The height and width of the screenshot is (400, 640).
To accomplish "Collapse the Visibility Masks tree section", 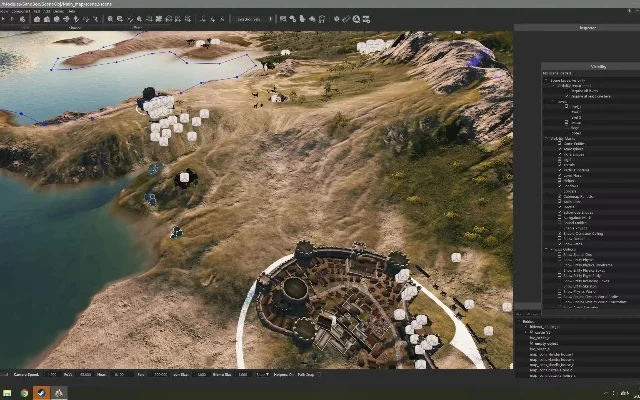I will pyautogui.click(x=547, y=138).
